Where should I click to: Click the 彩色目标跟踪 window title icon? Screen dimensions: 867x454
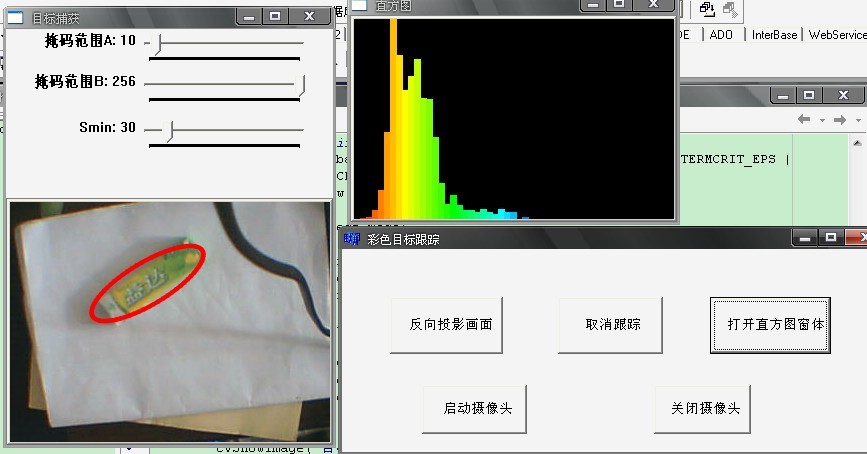[x=351, y=239]
